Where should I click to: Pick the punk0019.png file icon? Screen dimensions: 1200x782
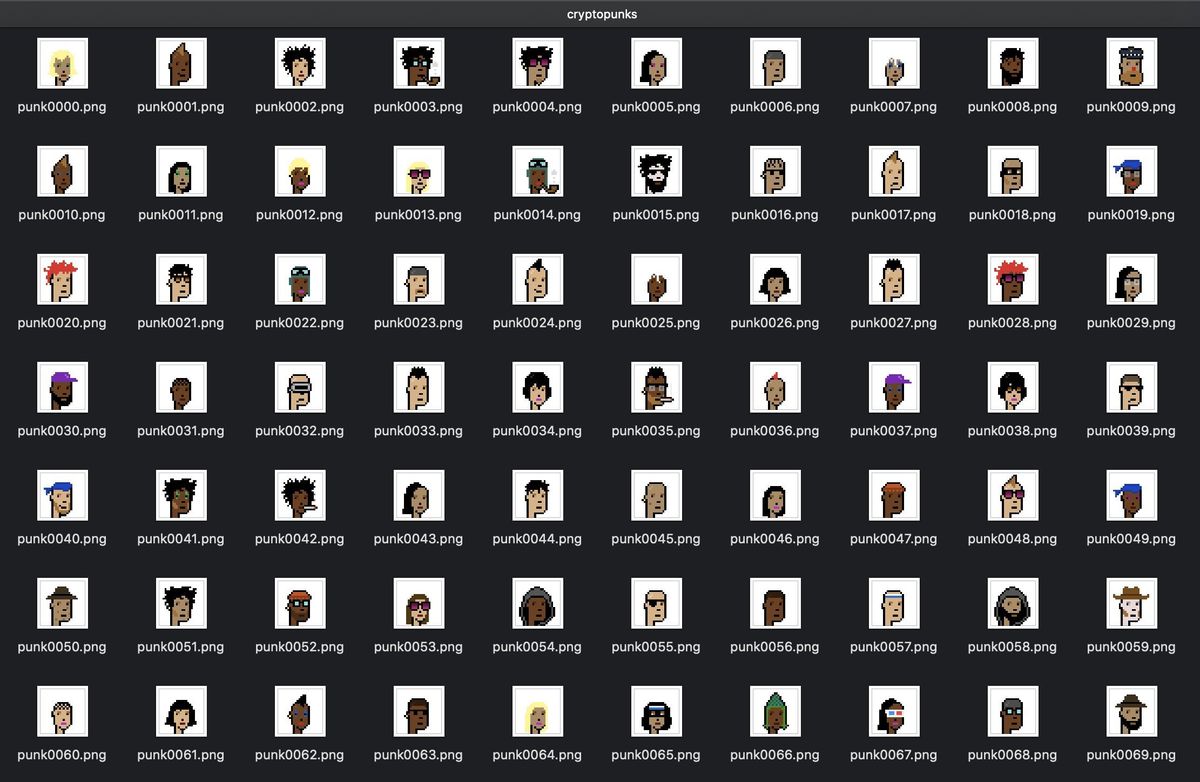click(x=1132, y=171)
